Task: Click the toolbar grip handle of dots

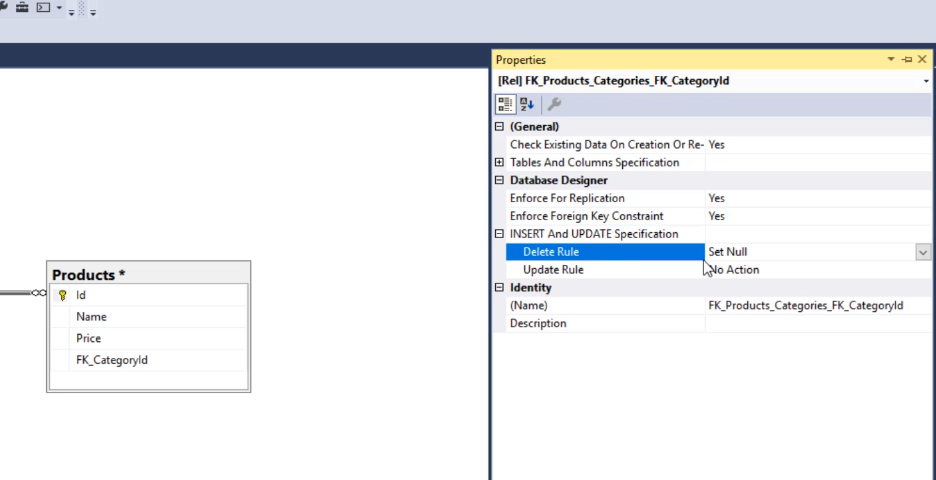Action: (82, 8)
